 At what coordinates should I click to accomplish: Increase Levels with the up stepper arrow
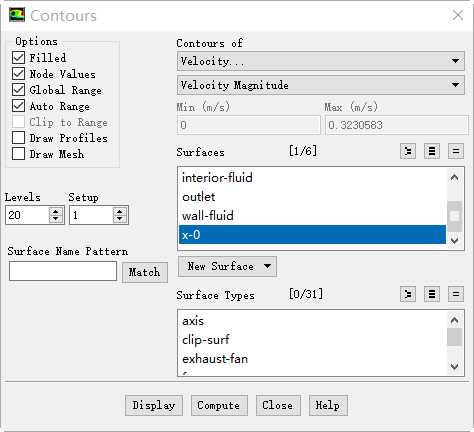(x=56, y=211)
